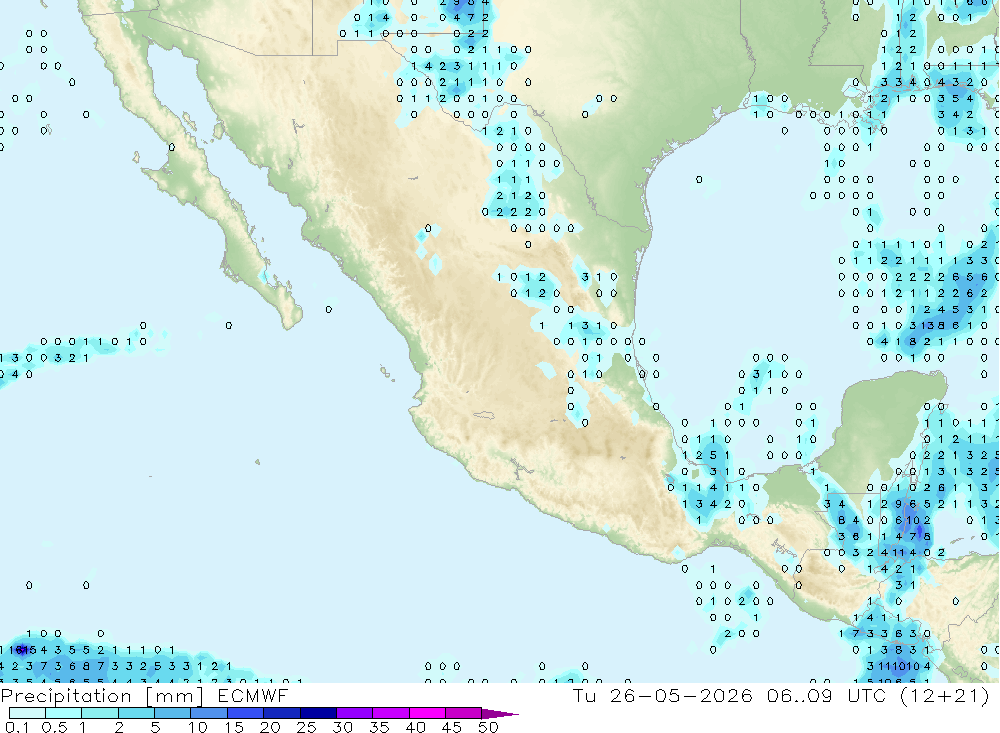Click the '35' legend value
This screenshot has height=733, width=1000.
pos(379,727)
